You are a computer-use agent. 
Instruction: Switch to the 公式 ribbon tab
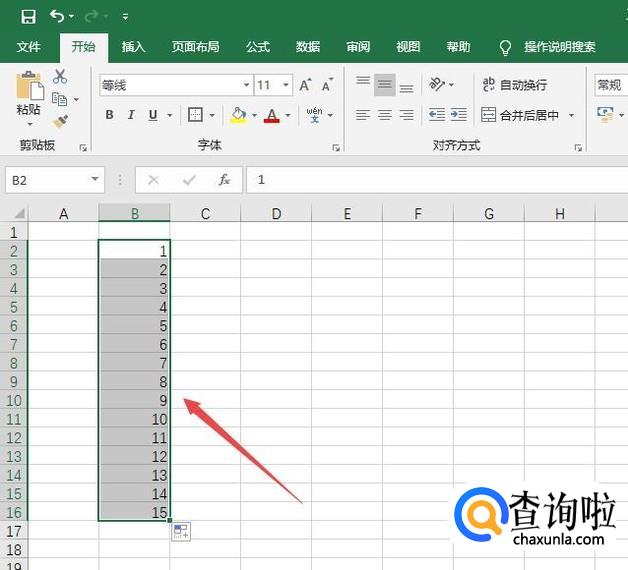click(x=258, y=47)
